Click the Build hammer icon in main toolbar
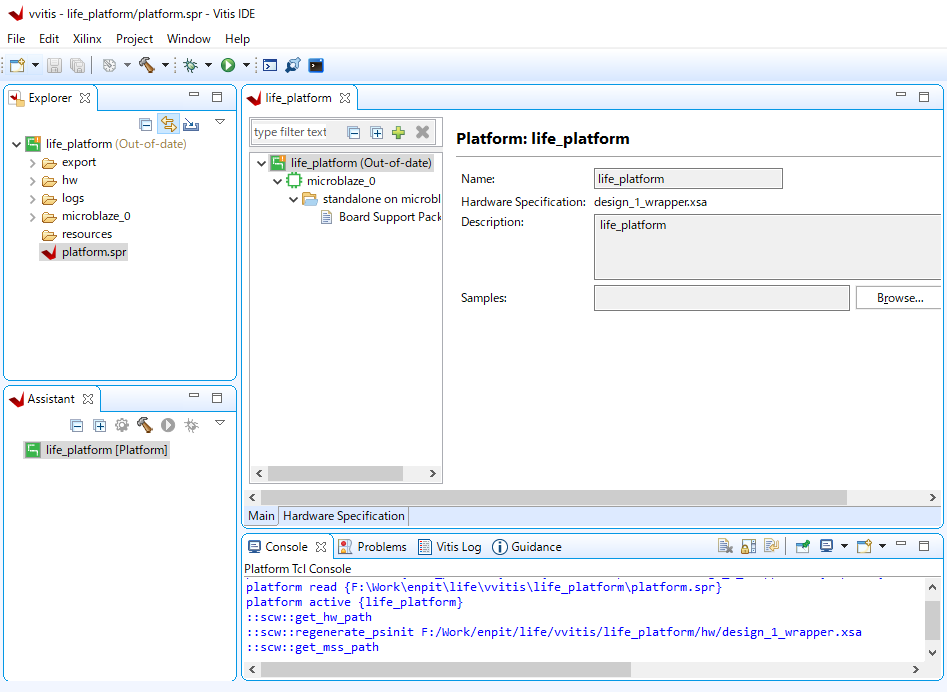The width and height of the screenshot is (947, 692). click(147, 65)
